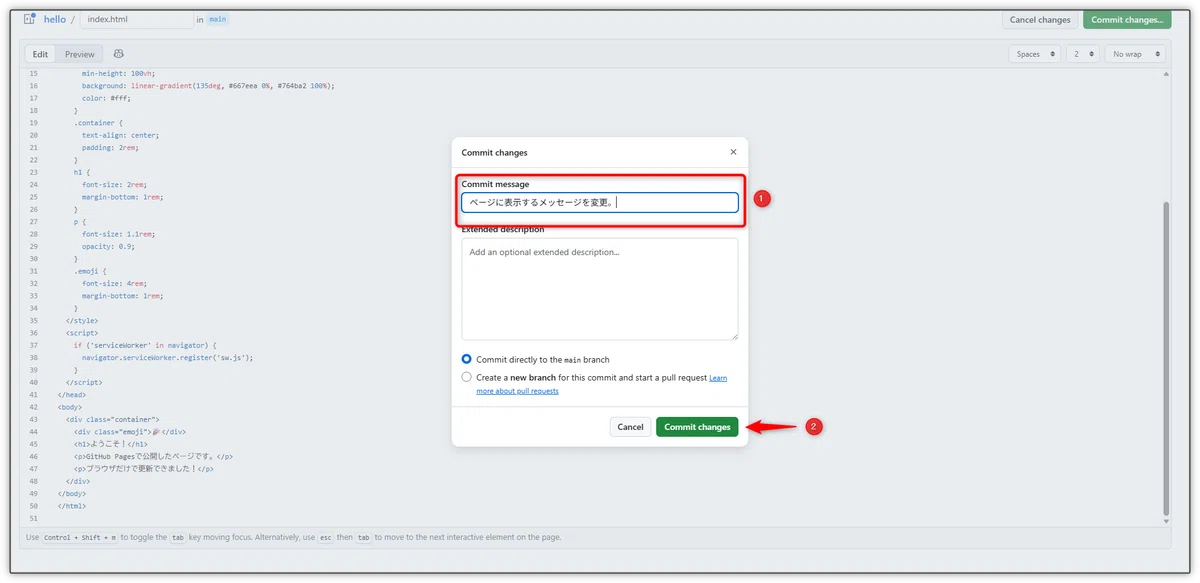Click the div class="emoji" line
The height and width of the screenshot is (583, 1200).
[x=130, y=431]
